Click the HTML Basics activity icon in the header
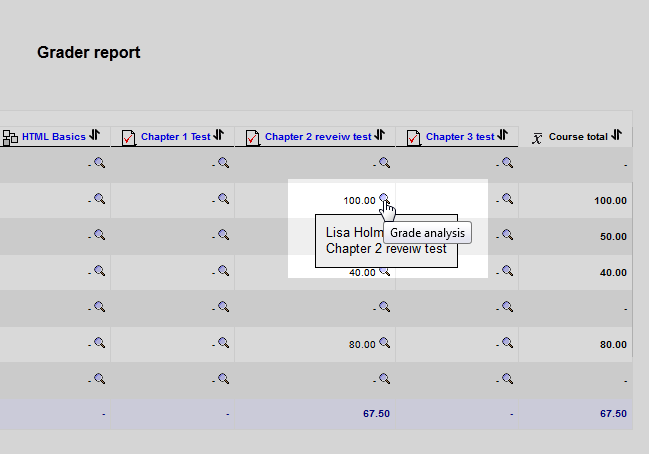 [10, 138]
